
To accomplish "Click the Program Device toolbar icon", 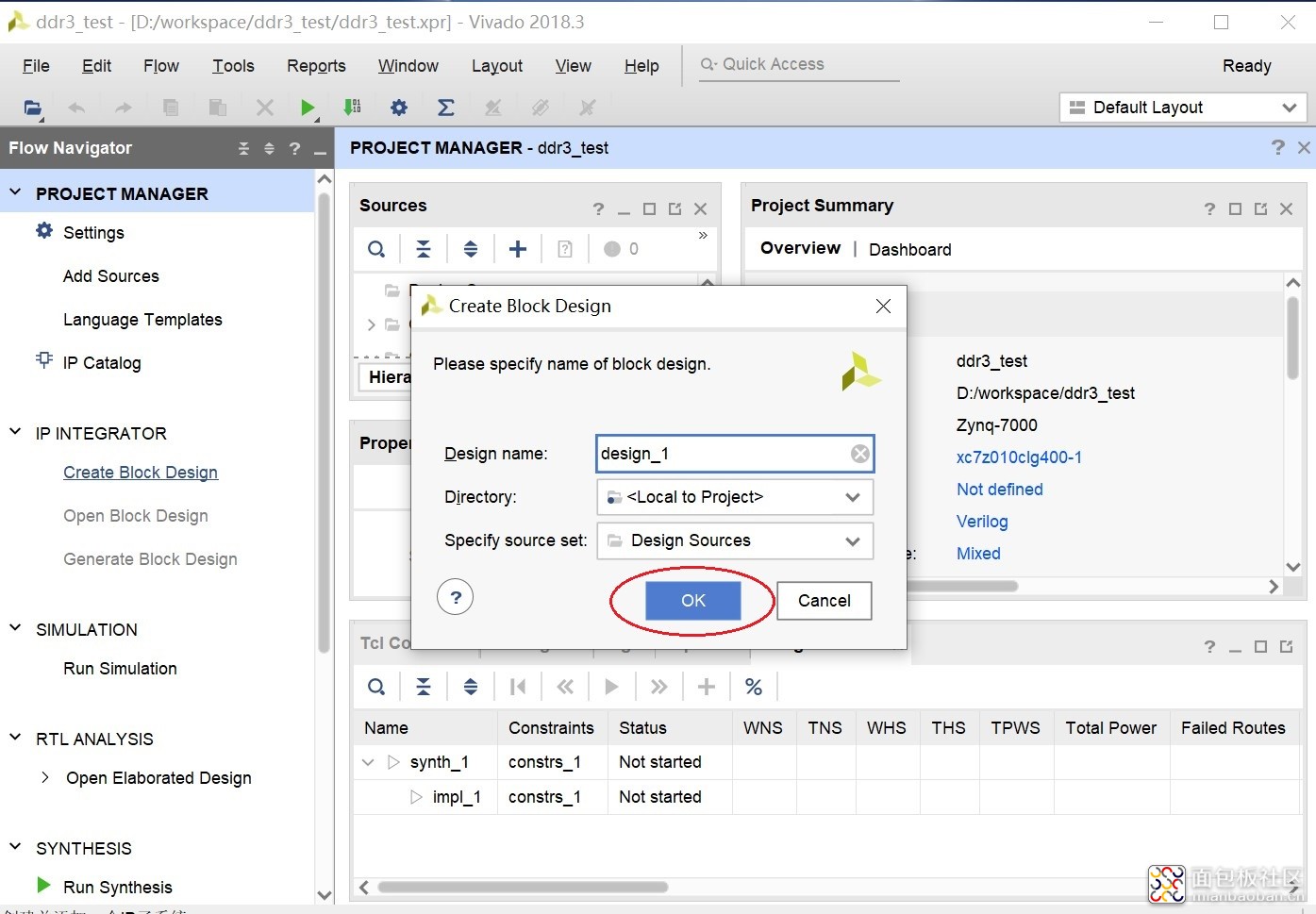I will coord(353,108).
